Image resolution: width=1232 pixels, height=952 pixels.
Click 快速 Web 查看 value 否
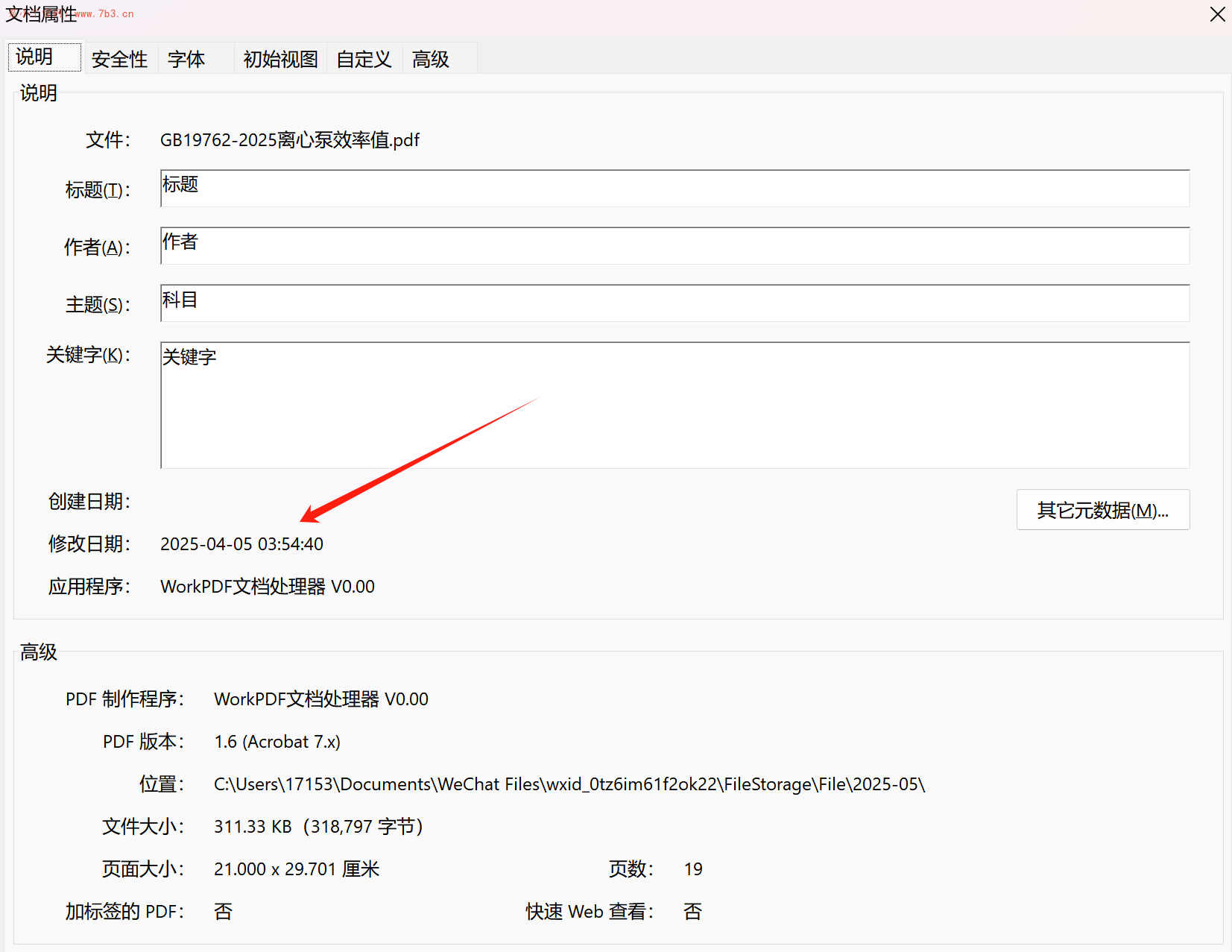692,912
